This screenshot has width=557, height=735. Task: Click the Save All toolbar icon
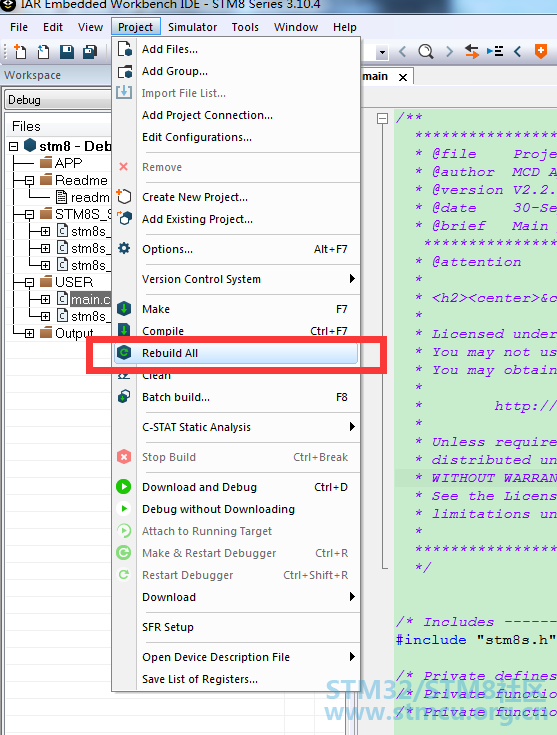[90, 52]
